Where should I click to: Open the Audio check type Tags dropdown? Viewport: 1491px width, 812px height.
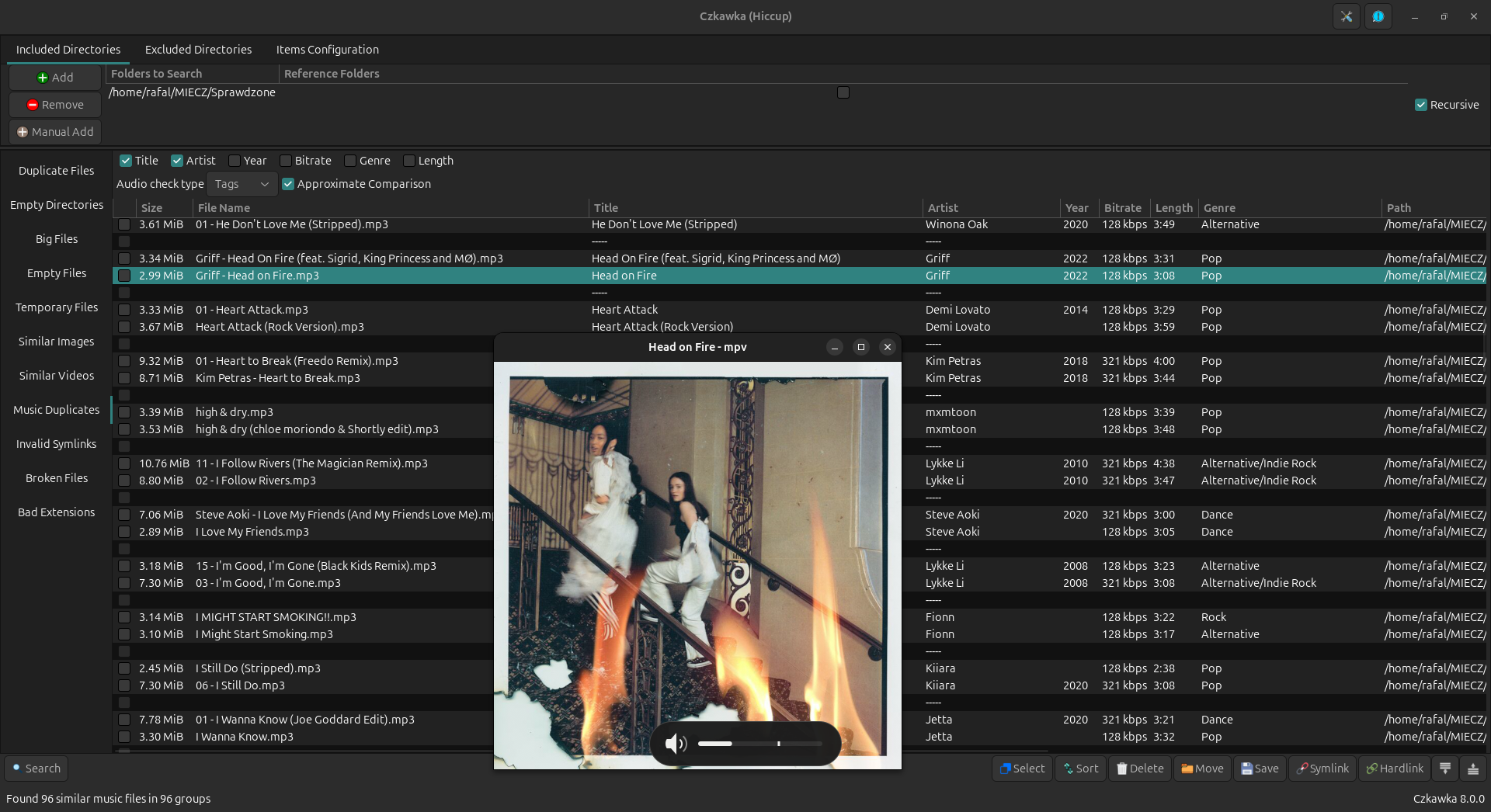pyautogui.click(x=242, y=184)
